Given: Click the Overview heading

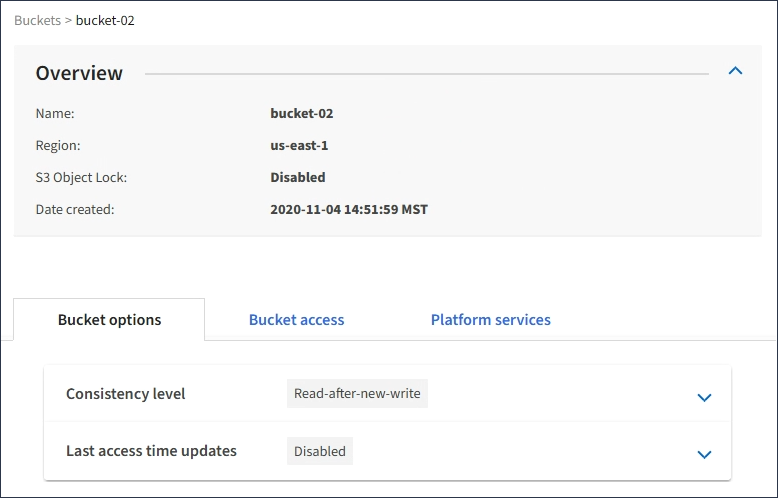Looking at the screenshot, I should 79,73.
